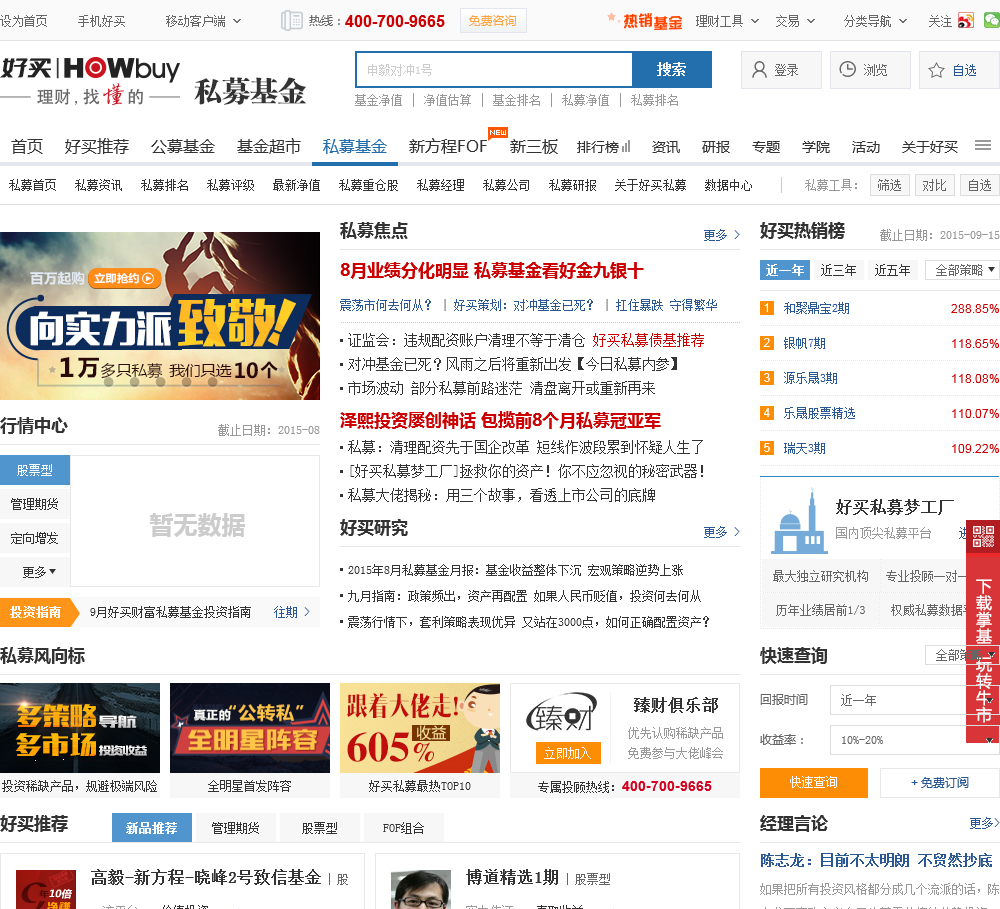
Task: Click the Weibo follow icon
Action: pos(966,20)
